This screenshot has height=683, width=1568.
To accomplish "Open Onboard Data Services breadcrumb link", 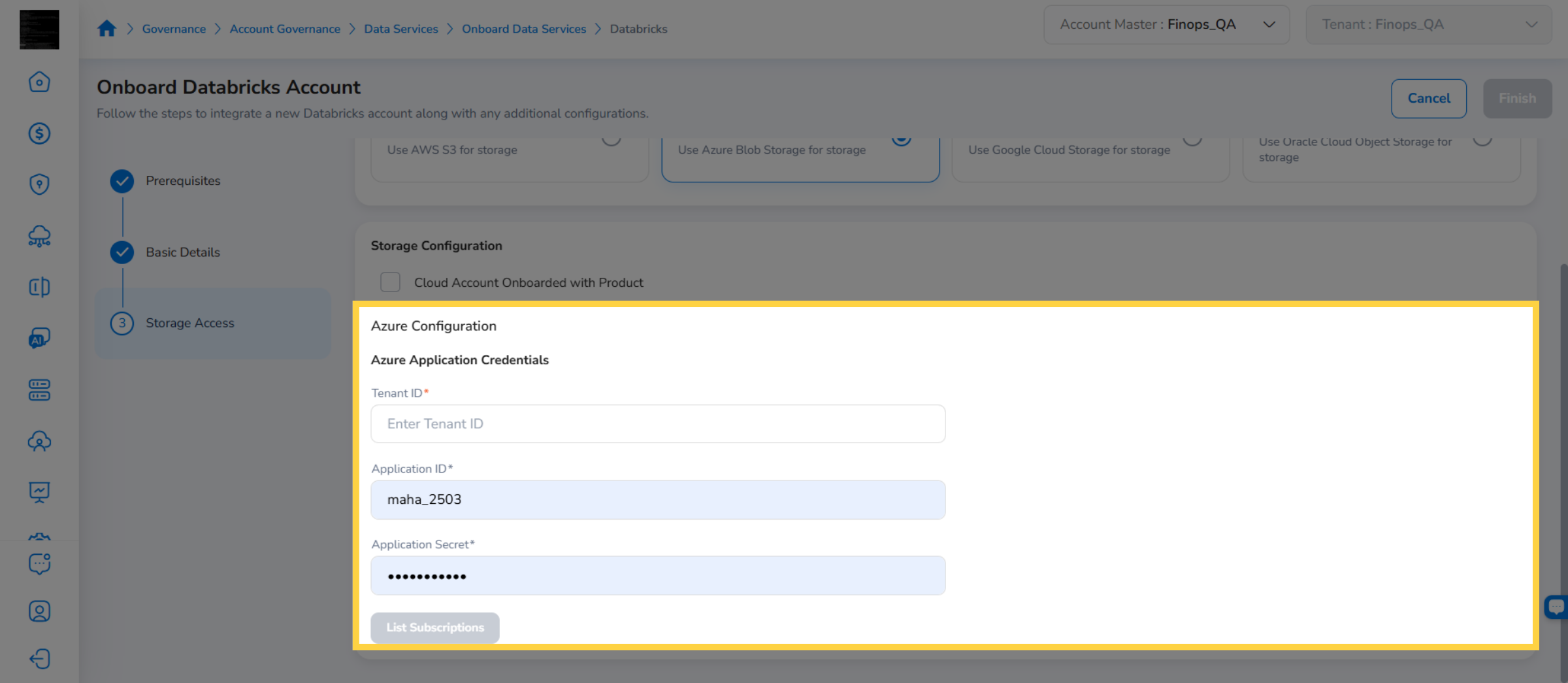I will point(524,29).
